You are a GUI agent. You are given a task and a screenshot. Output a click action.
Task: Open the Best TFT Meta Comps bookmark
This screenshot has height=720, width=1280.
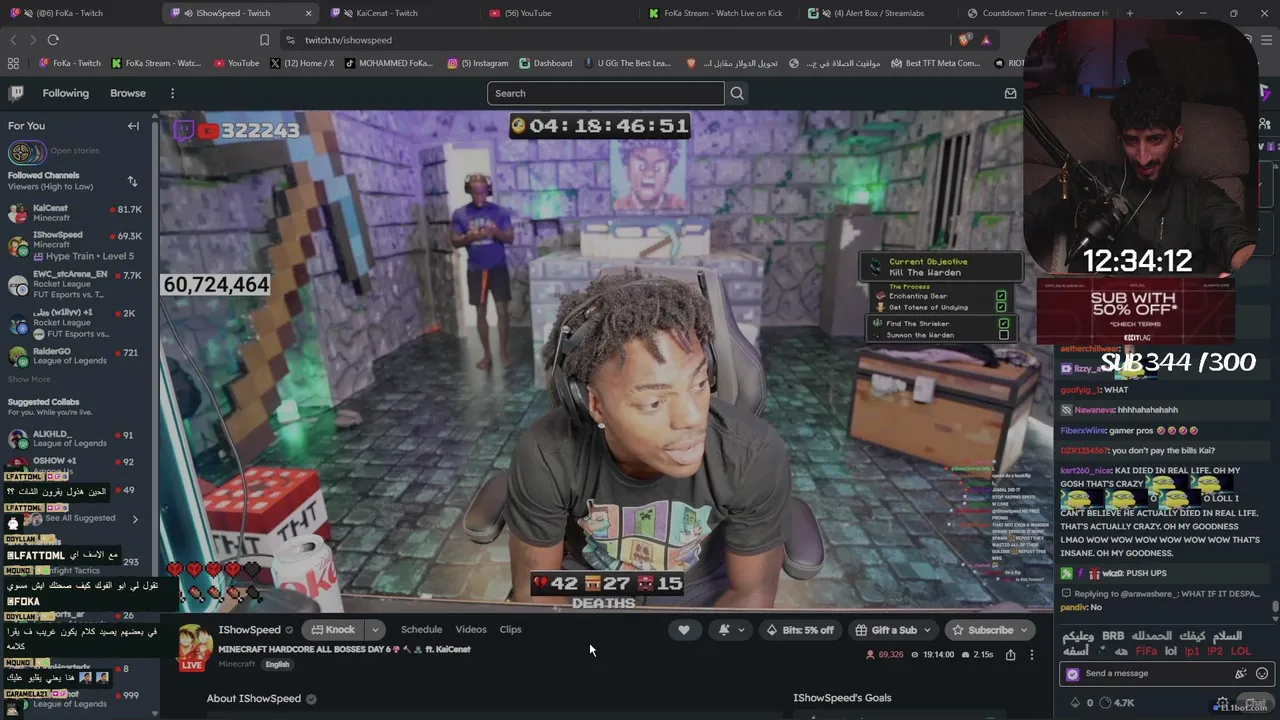click(x=934, y=63)
